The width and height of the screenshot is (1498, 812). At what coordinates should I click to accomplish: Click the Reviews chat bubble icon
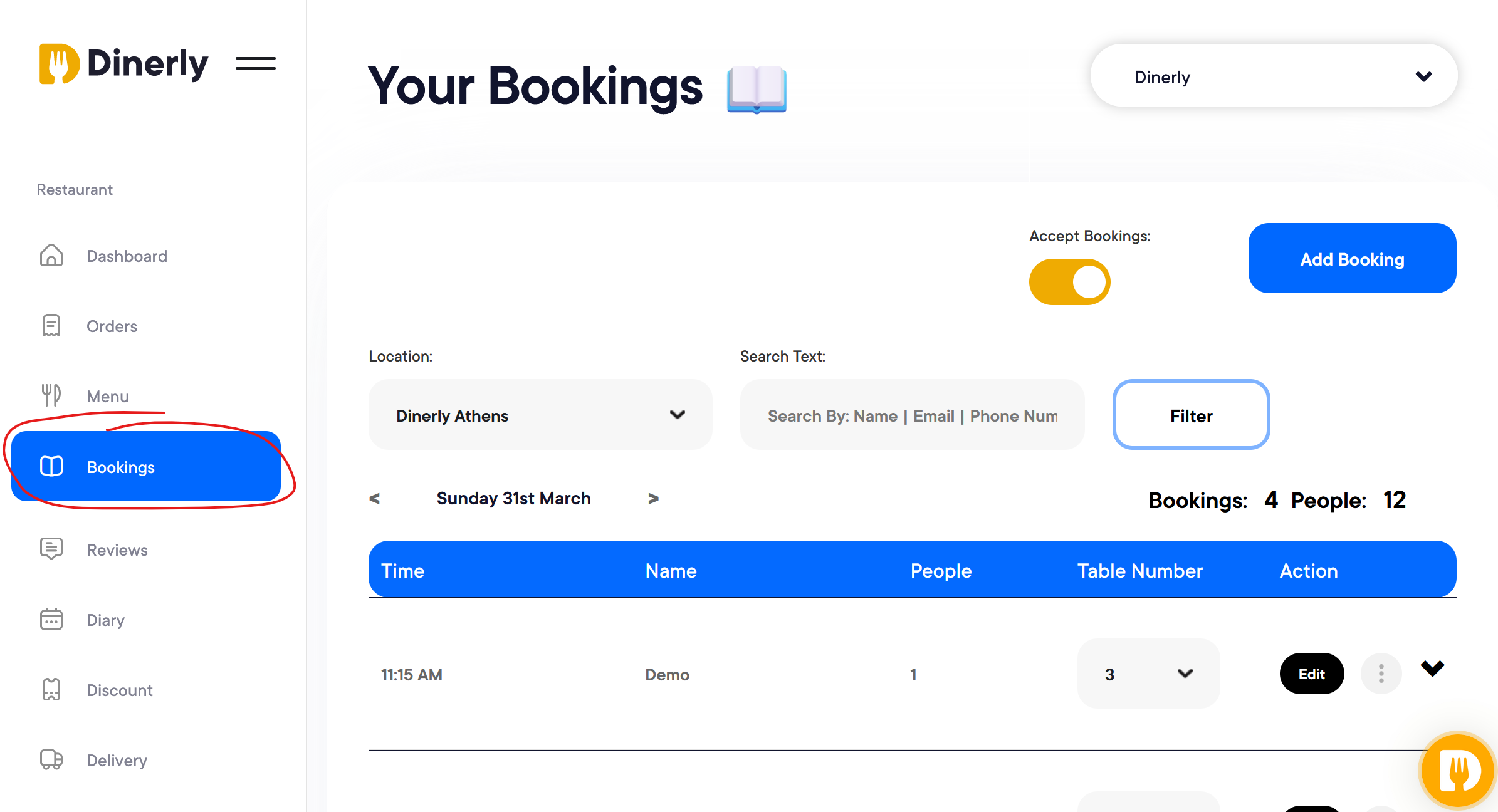click(51, 549)
